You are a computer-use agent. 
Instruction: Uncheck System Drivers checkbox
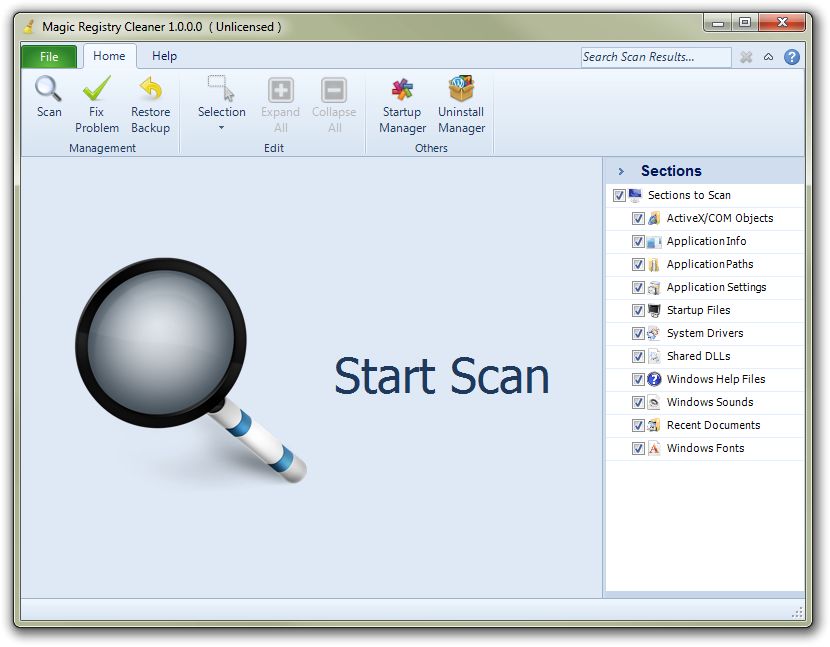(x=638, y=333)
